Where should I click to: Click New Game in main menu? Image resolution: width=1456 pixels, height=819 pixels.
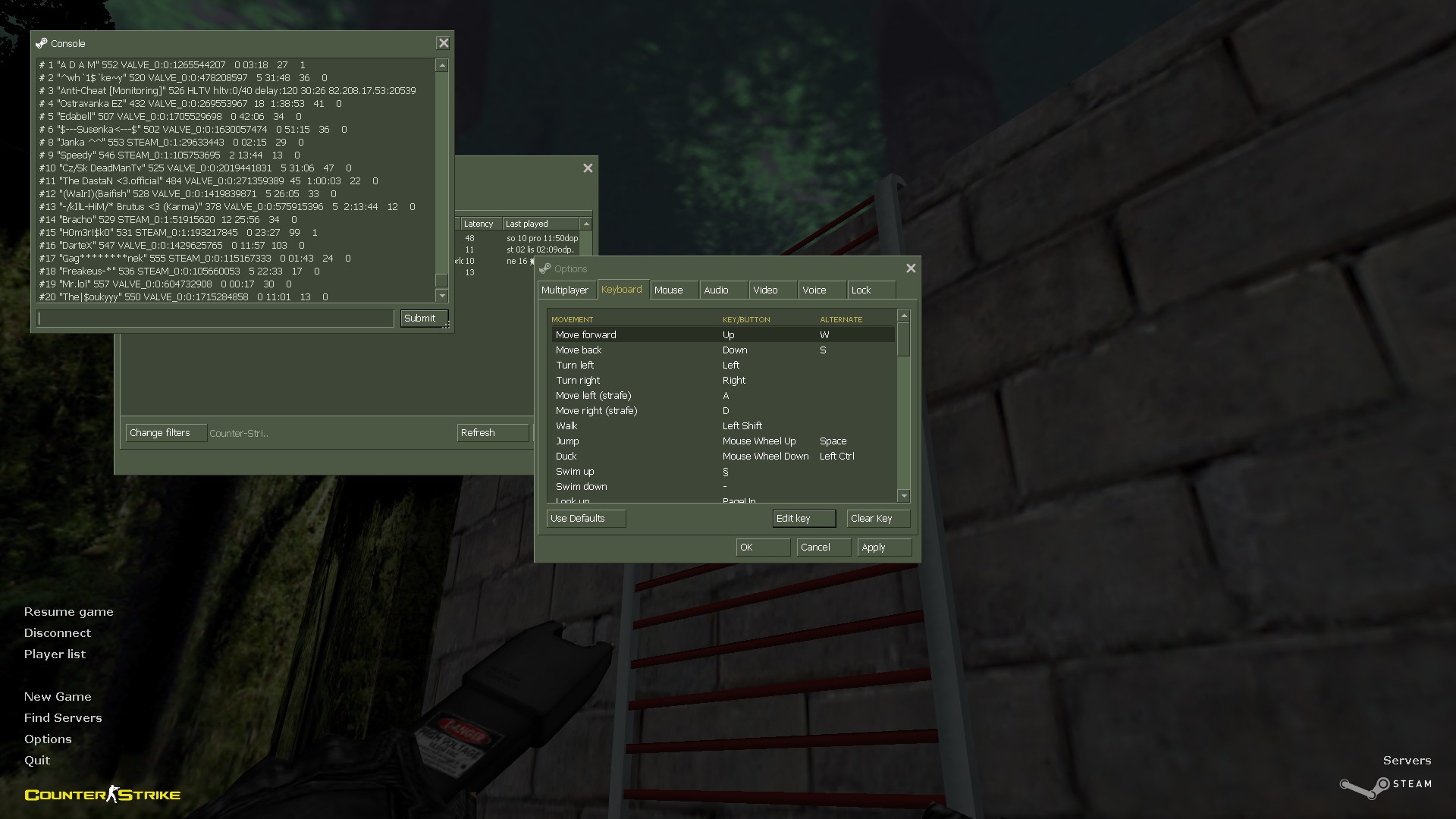[58, 697]
